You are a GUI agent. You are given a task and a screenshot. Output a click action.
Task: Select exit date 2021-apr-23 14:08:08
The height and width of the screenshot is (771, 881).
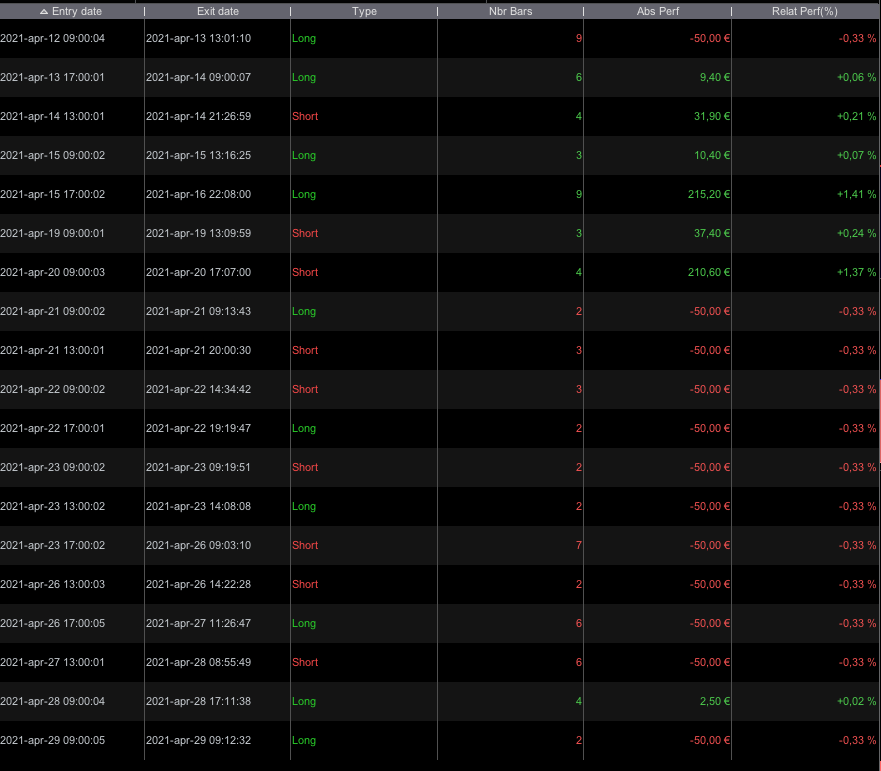(198, 506)
